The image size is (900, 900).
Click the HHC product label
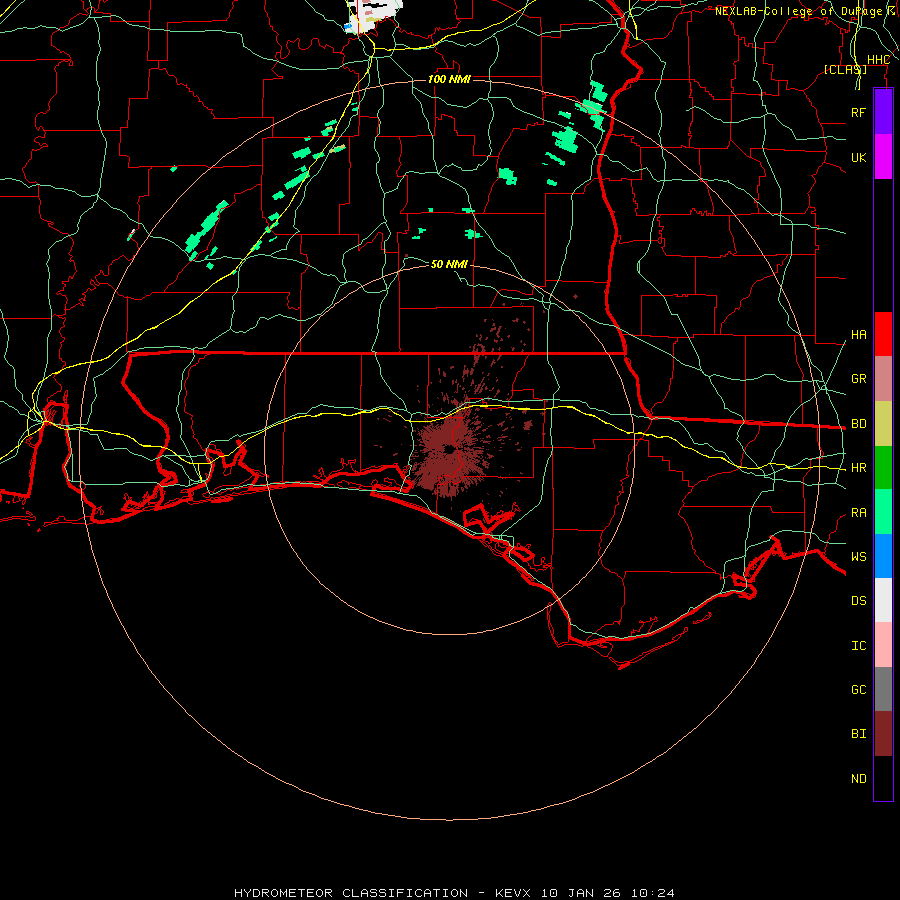coord(878,60)
